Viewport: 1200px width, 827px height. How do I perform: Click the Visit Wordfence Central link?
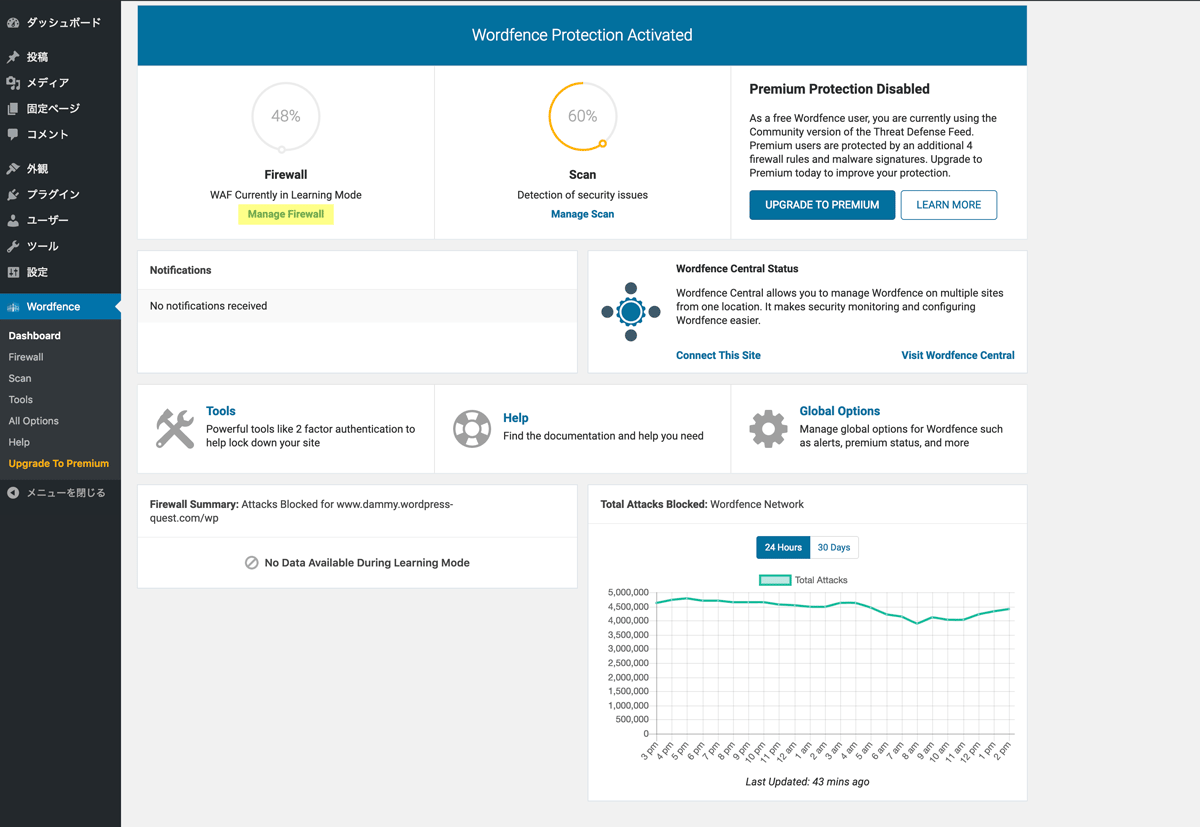(958, 355)
